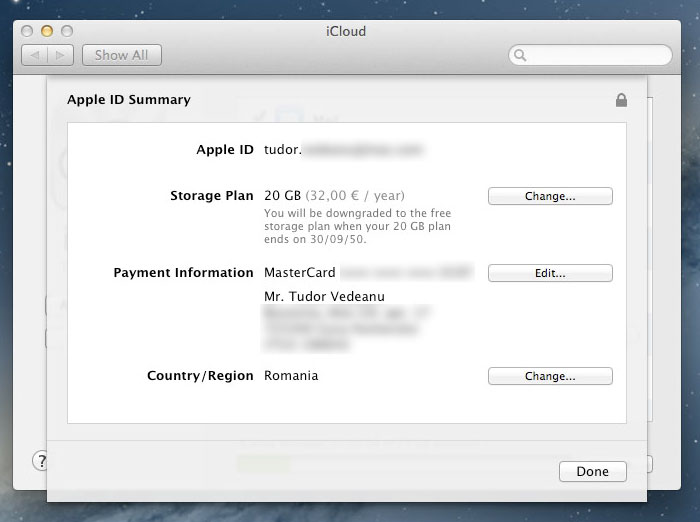This screenshot has width=700, height=522.
Task: Click the downgrade notice ending 30/09/50
Action: pyautogui.click(x=357, y=226)
